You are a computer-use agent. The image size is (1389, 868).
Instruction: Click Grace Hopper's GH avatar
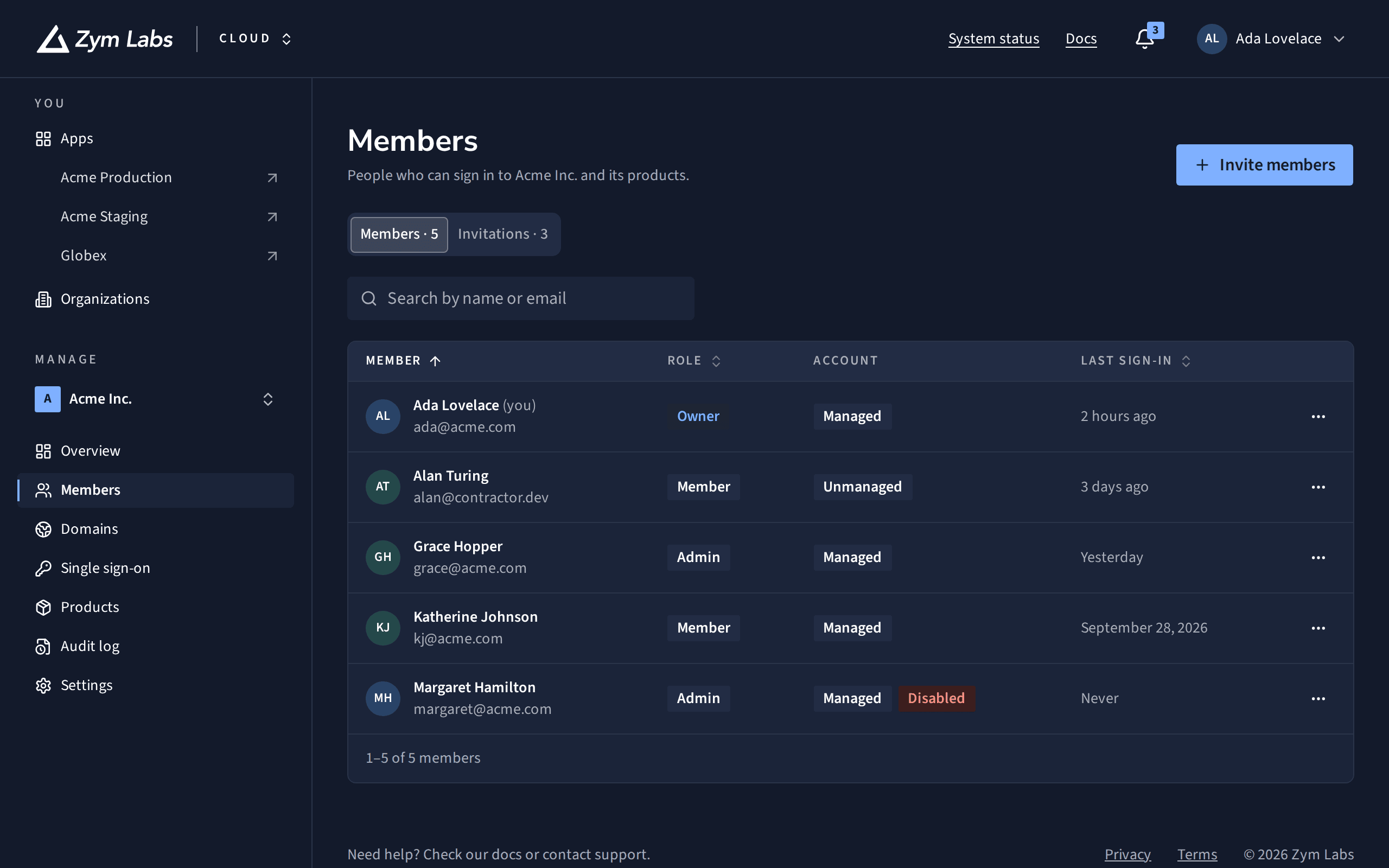(x=383, y=558)
